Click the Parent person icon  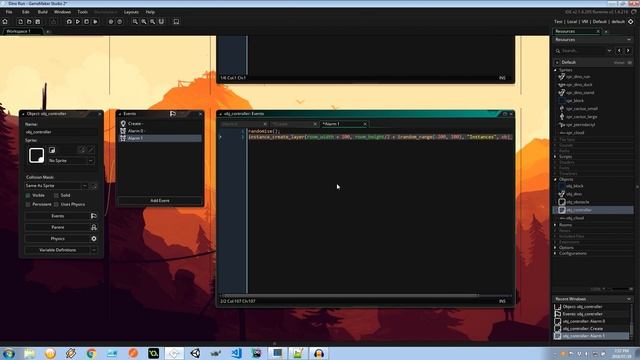pyautogui.click(x=94, y=227)
